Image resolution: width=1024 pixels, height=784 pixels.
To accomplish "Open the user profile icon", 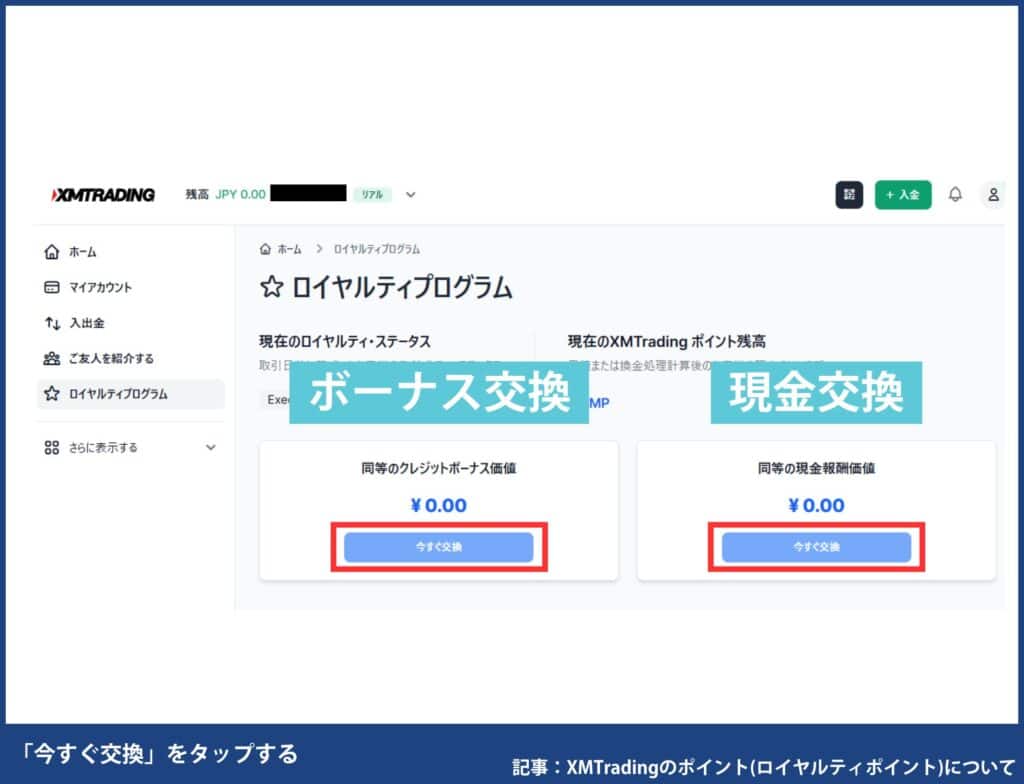I will click(993, 195).
